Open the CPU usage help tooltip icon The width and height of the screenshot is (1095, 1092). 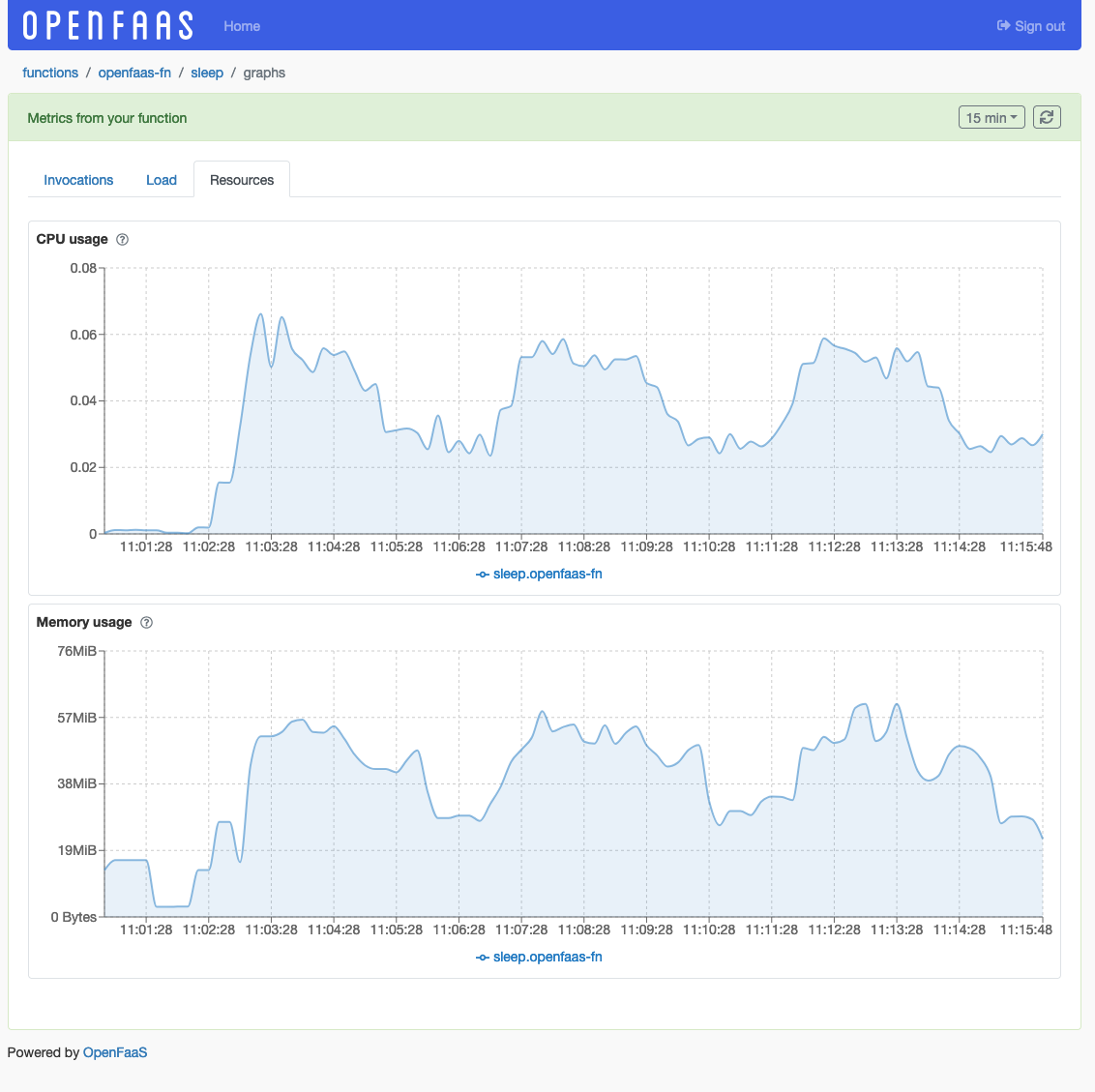pyautogui.click(x=122, y=239)
